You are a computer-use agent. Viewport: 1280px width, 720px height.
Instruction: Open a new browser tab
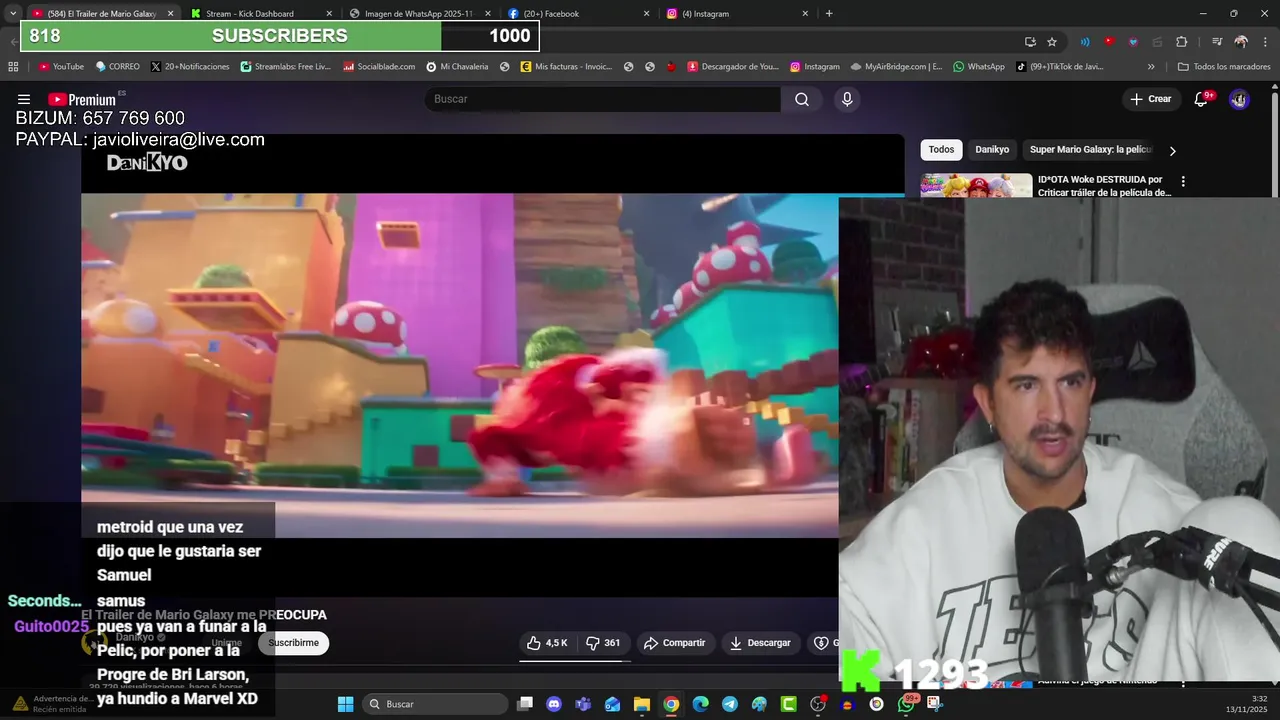829,14
